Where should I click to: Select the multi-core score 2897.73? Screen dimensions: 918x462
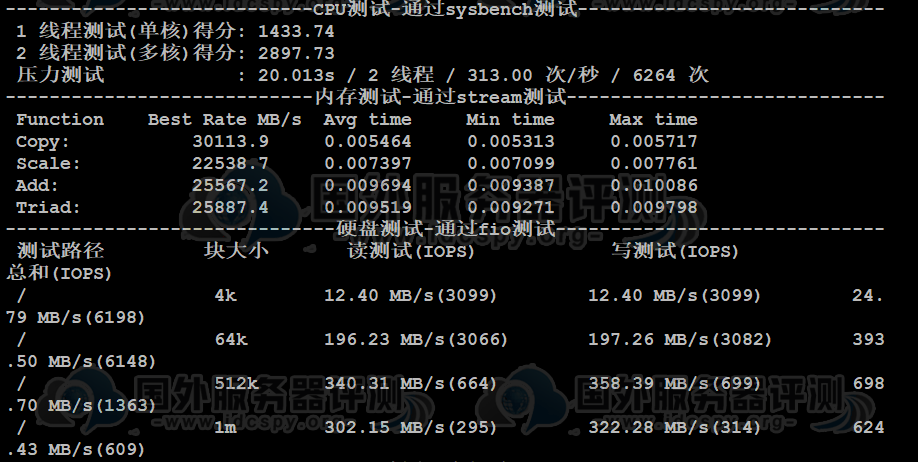pos(296,53)
